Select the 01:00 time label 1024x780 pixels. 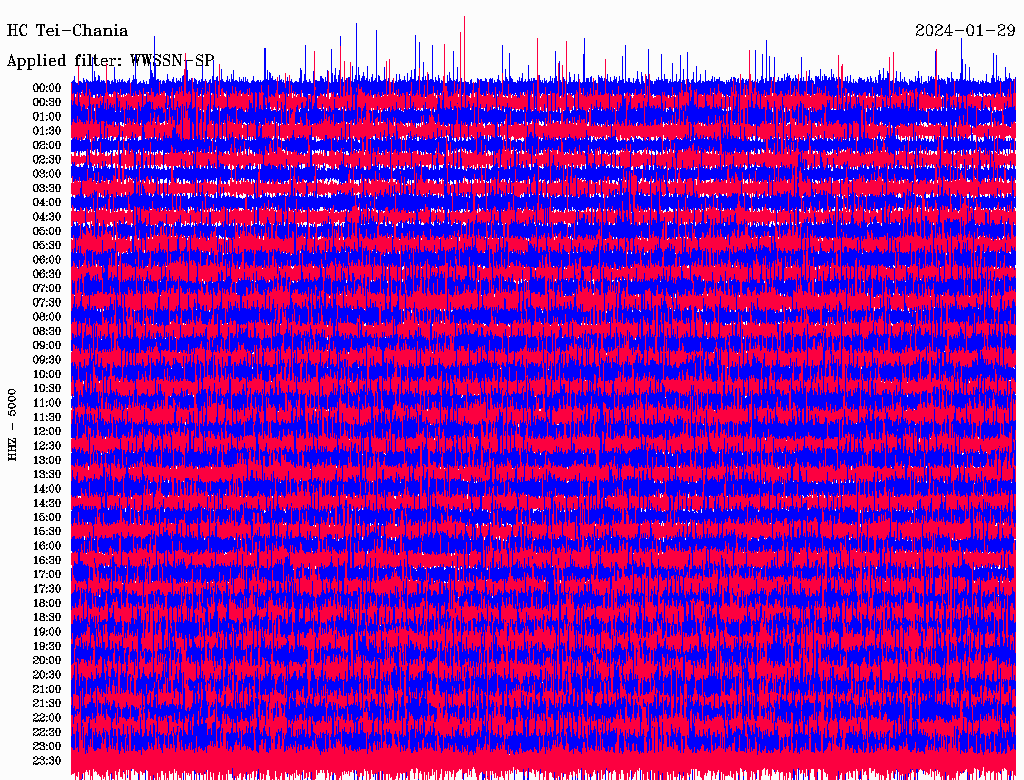tap(47, 116)
